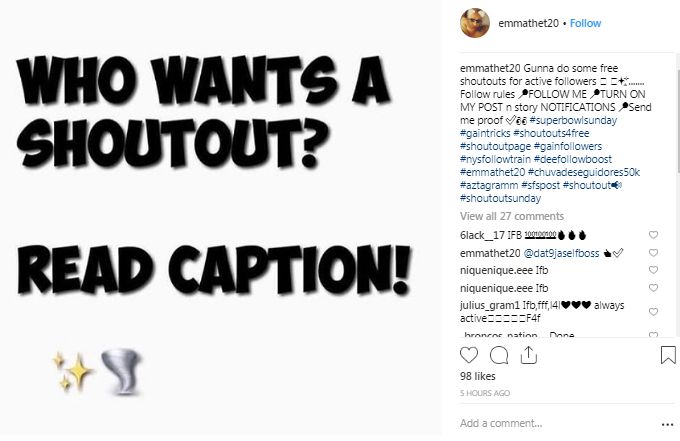This screenshot has width=680, height=441.
Task: Like the 6lack__17 comment heart
Action: (653, 235)
